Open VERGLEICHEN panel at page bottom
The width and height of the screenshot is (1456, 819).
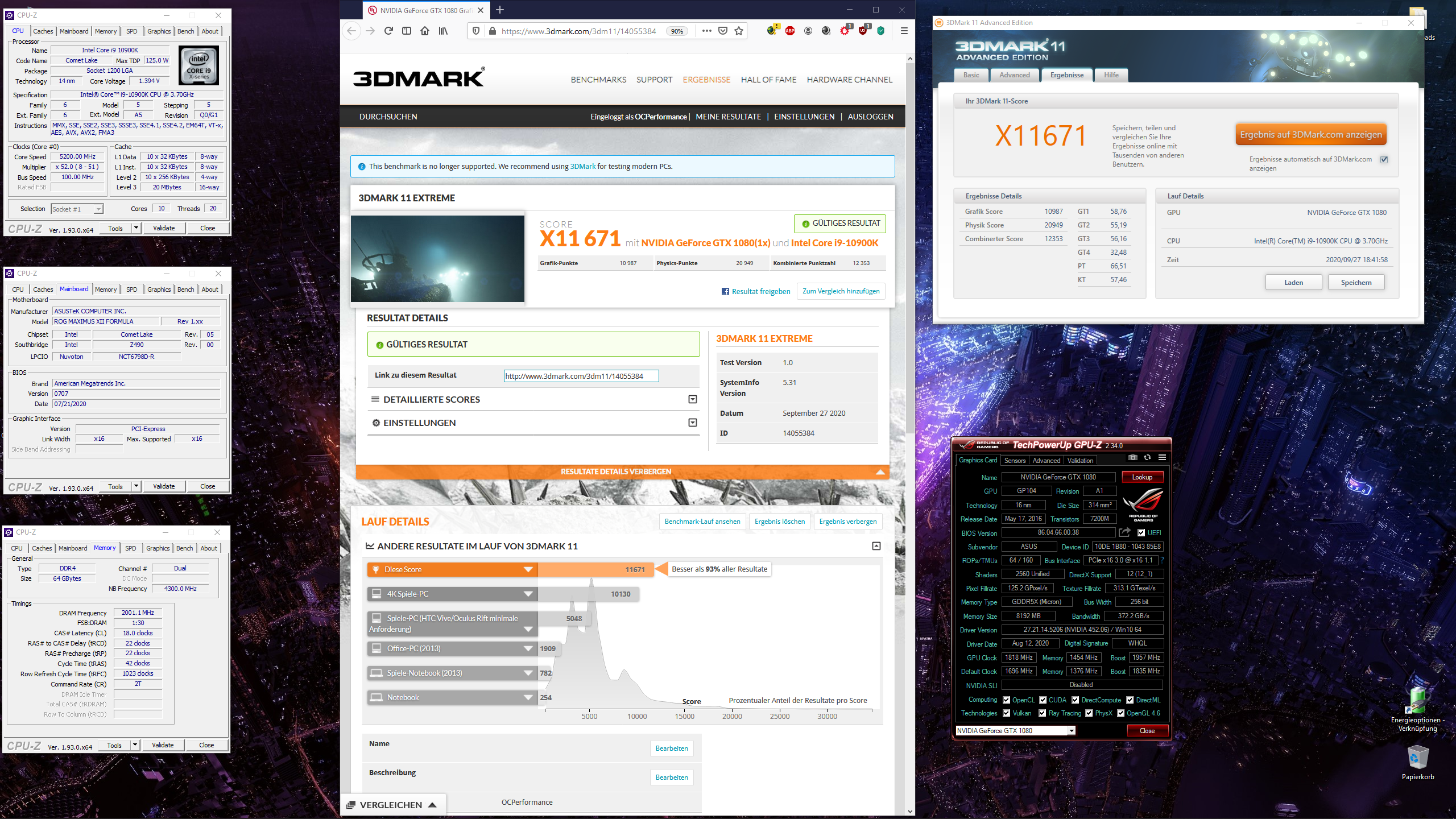[x=392, y=805]
